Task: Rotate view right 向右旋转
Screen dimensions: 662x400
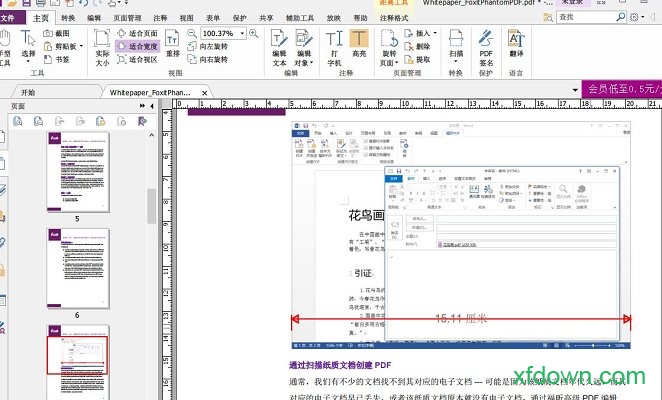Action: (x=208, y=60)
